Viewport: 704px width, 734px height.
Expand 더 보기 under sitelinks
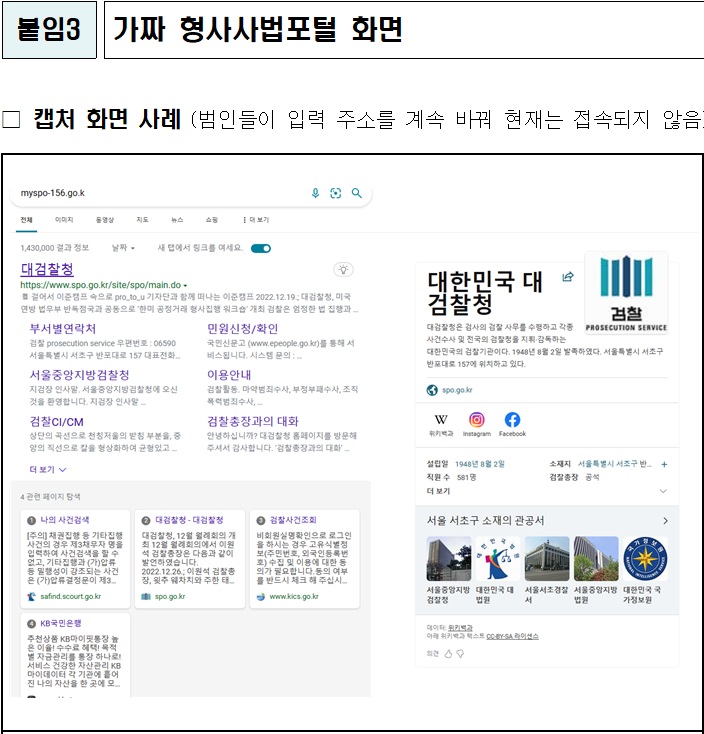coord(48,469)
